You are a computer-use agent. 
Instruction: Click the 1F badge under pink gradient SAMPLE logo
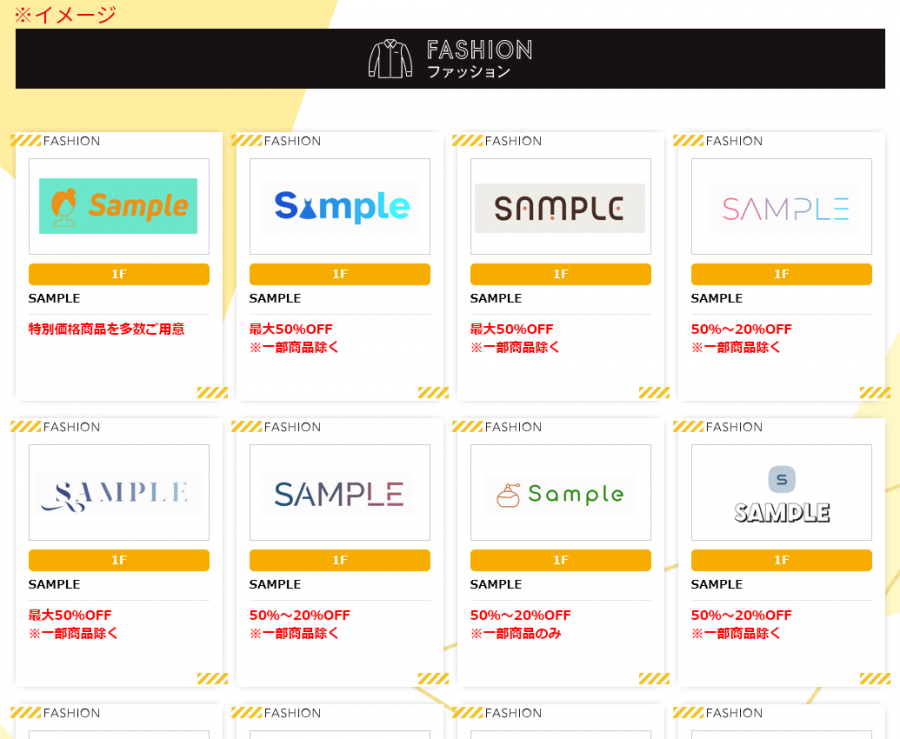[782, 274]
